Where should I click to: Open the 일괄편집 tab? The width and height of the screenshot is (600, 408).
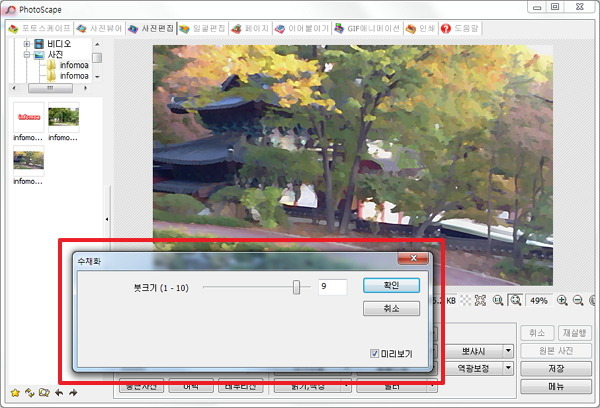pos(202,28)
